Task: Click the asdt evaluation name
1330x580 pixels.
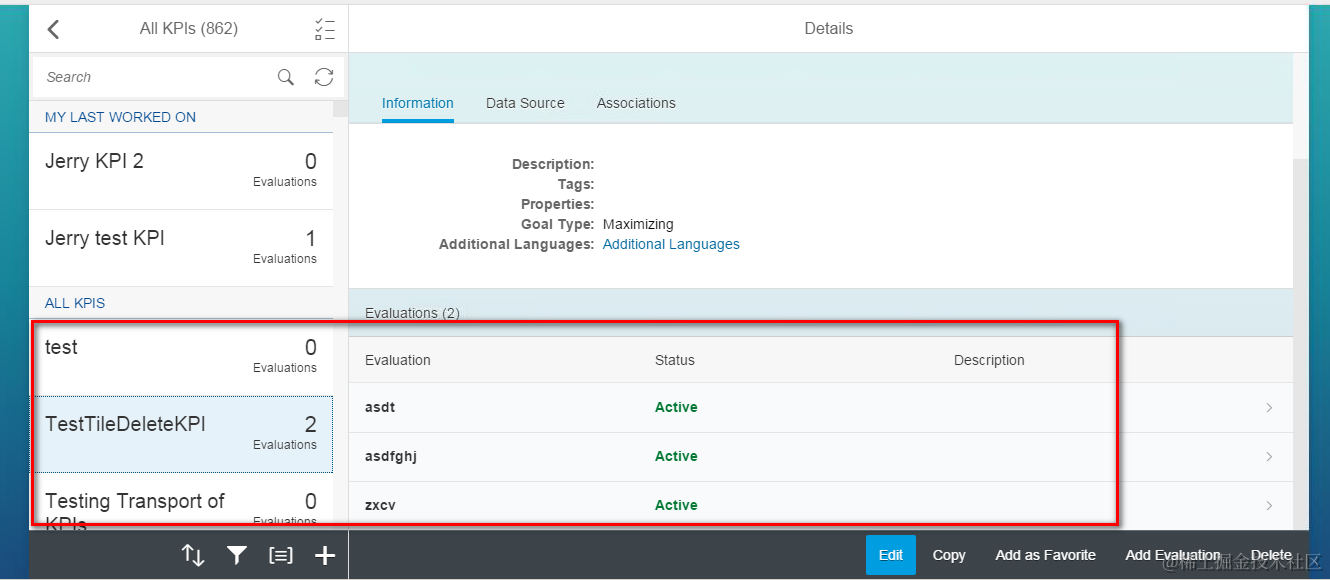Action: point(380,407)
